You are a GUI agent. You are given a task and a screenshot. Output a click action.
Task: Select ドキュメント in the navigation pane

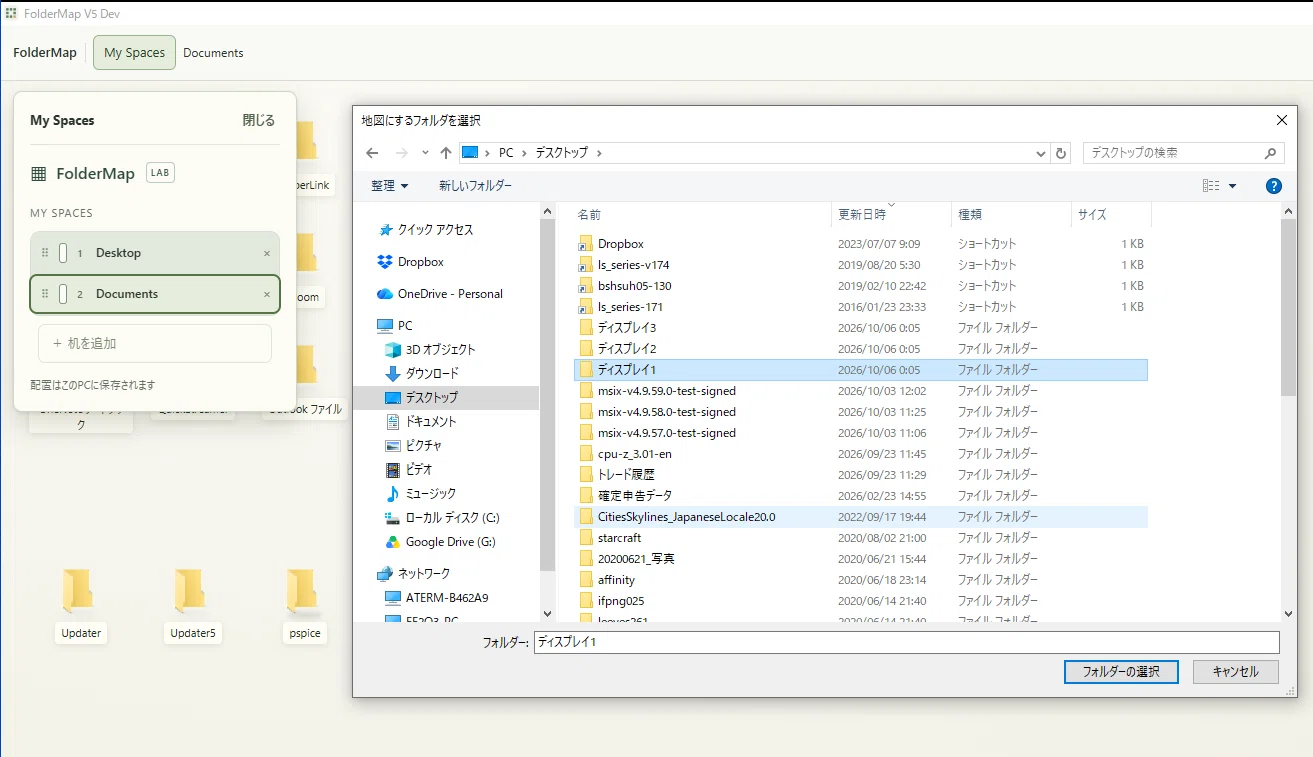pyautogui.click(x=431, y=422)
